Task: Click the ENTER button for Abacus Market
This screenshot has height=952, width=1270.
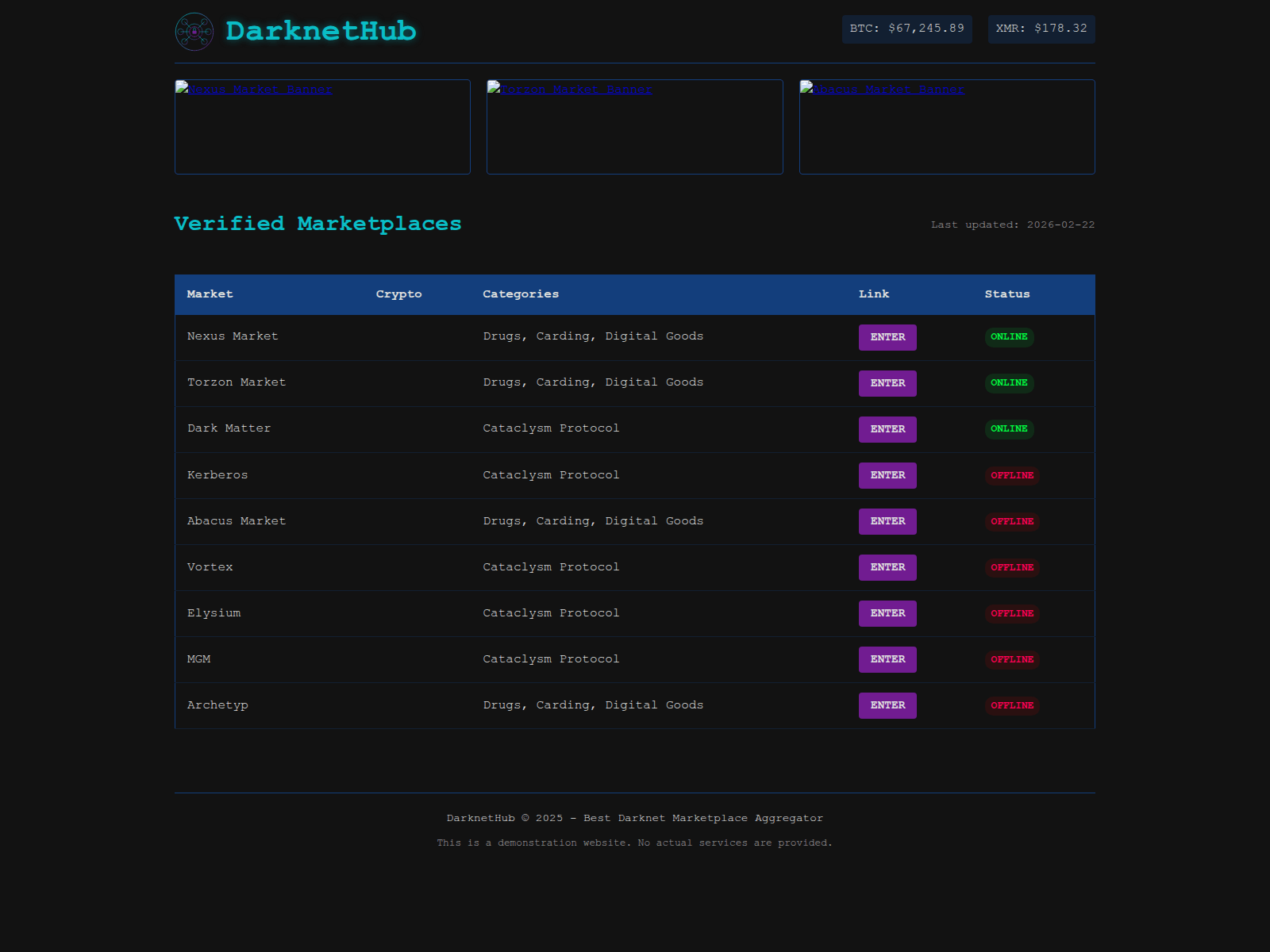Action: [x=887, y=521]
